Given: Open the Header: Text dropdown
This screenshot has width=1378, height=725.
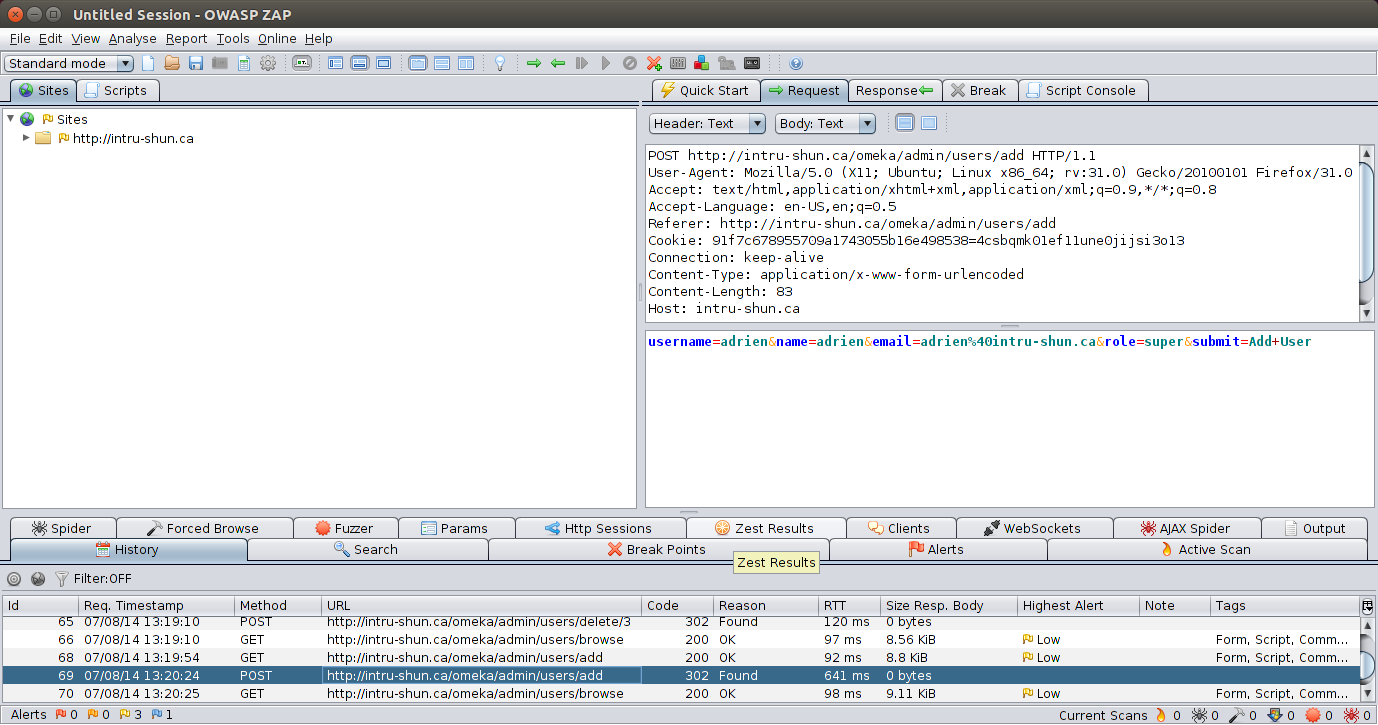Looking at the screenshot, I should pos(708,123).
